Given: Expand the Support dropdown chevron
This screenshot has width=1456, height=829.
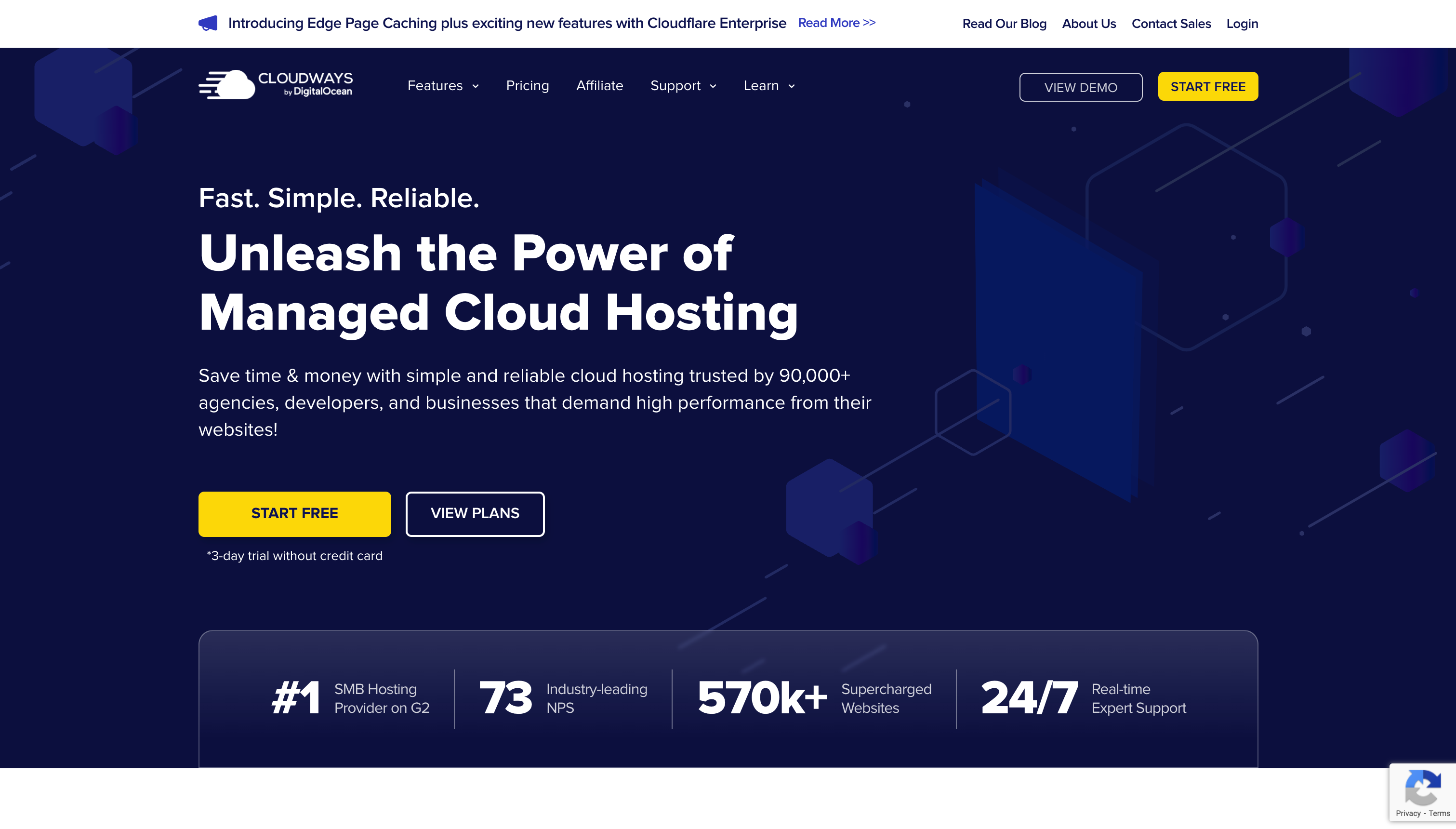Looking at the screenshot, I should (x=713, y=87).
